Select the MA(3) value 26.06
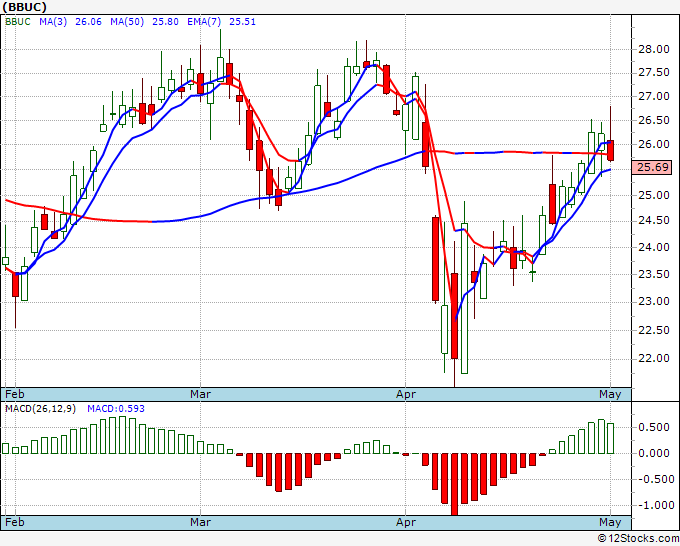 click(88, 22)
